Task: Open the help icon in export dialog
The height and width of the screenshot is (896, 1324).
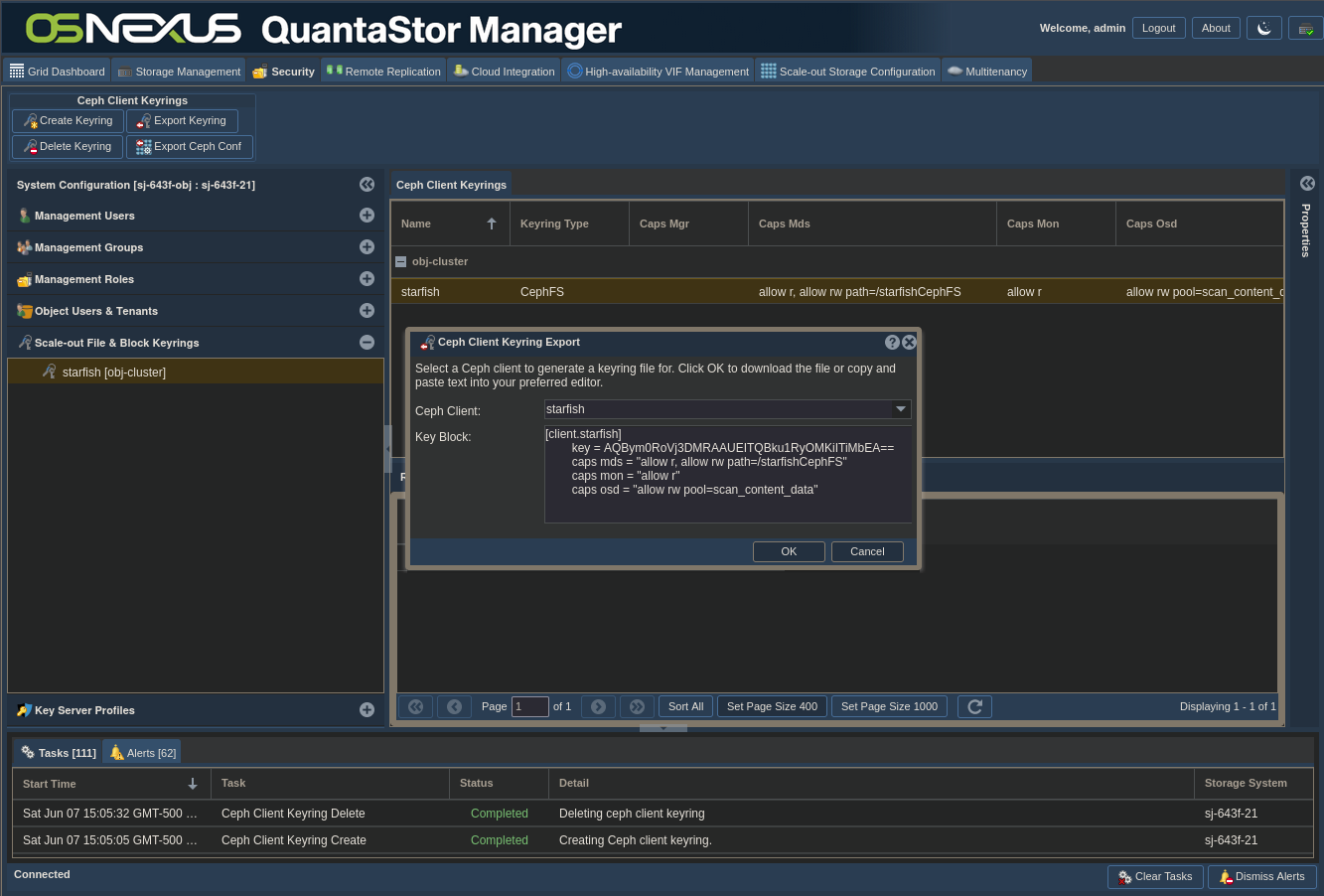Action: click(892, 342)
